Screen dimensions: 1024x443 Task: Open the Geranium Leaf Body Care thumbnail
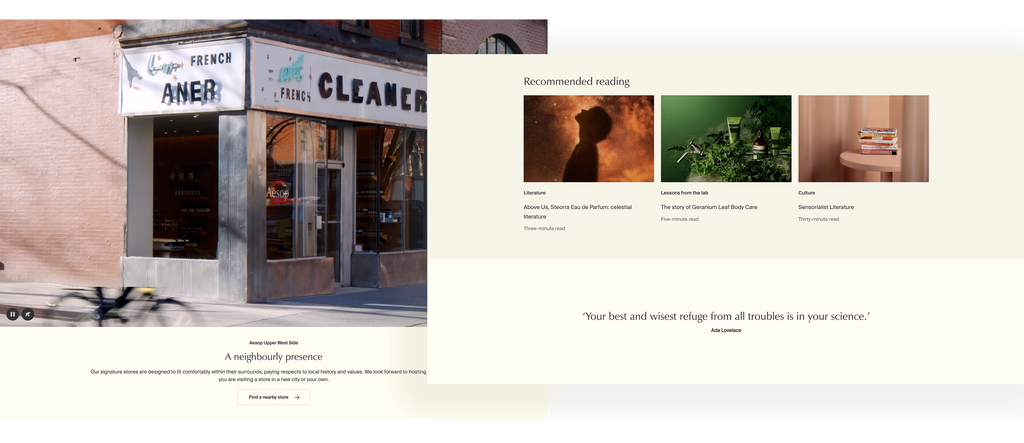pos(726,139)
